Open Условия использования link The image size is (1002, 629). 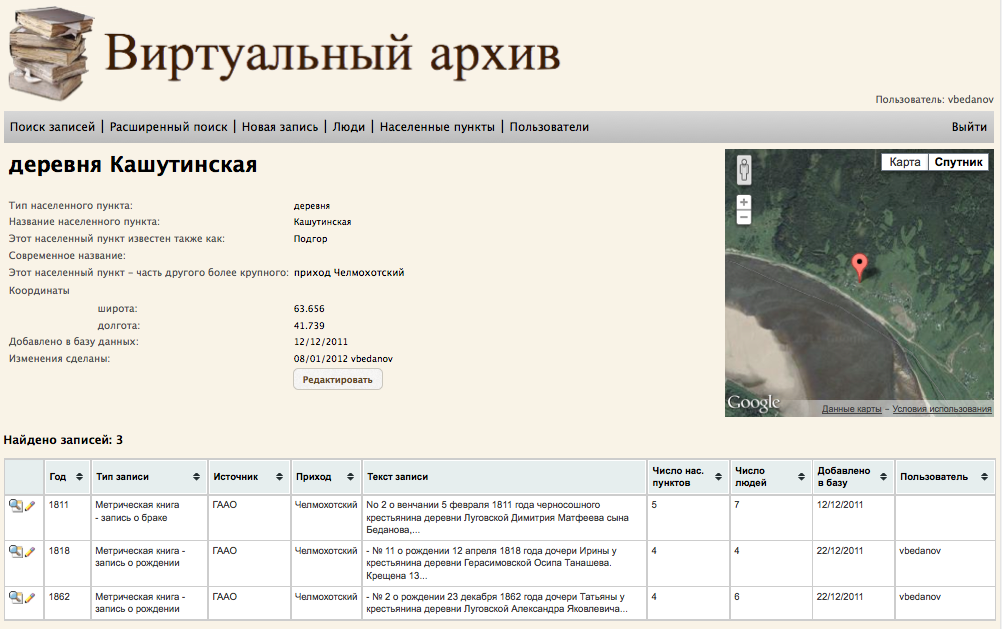(942, 409)
